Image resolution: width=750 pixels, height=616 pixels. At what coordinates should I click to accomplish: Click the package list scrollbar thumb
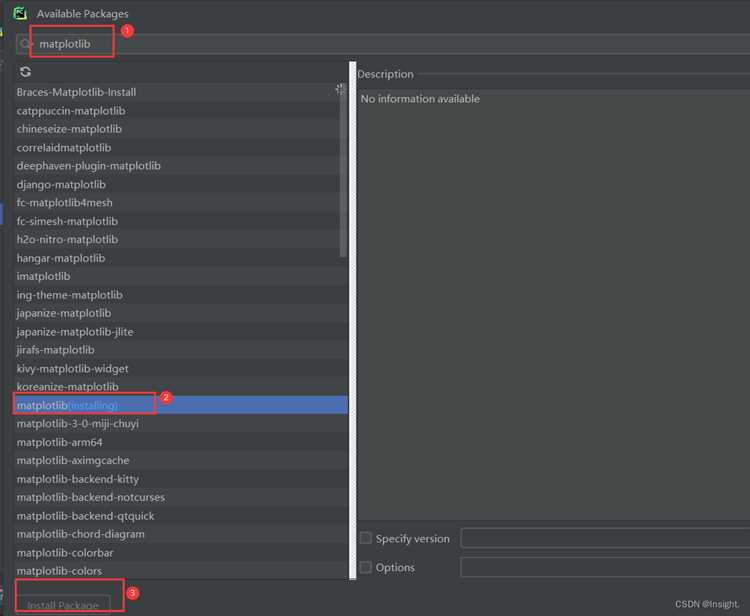[x=343, y=172]
